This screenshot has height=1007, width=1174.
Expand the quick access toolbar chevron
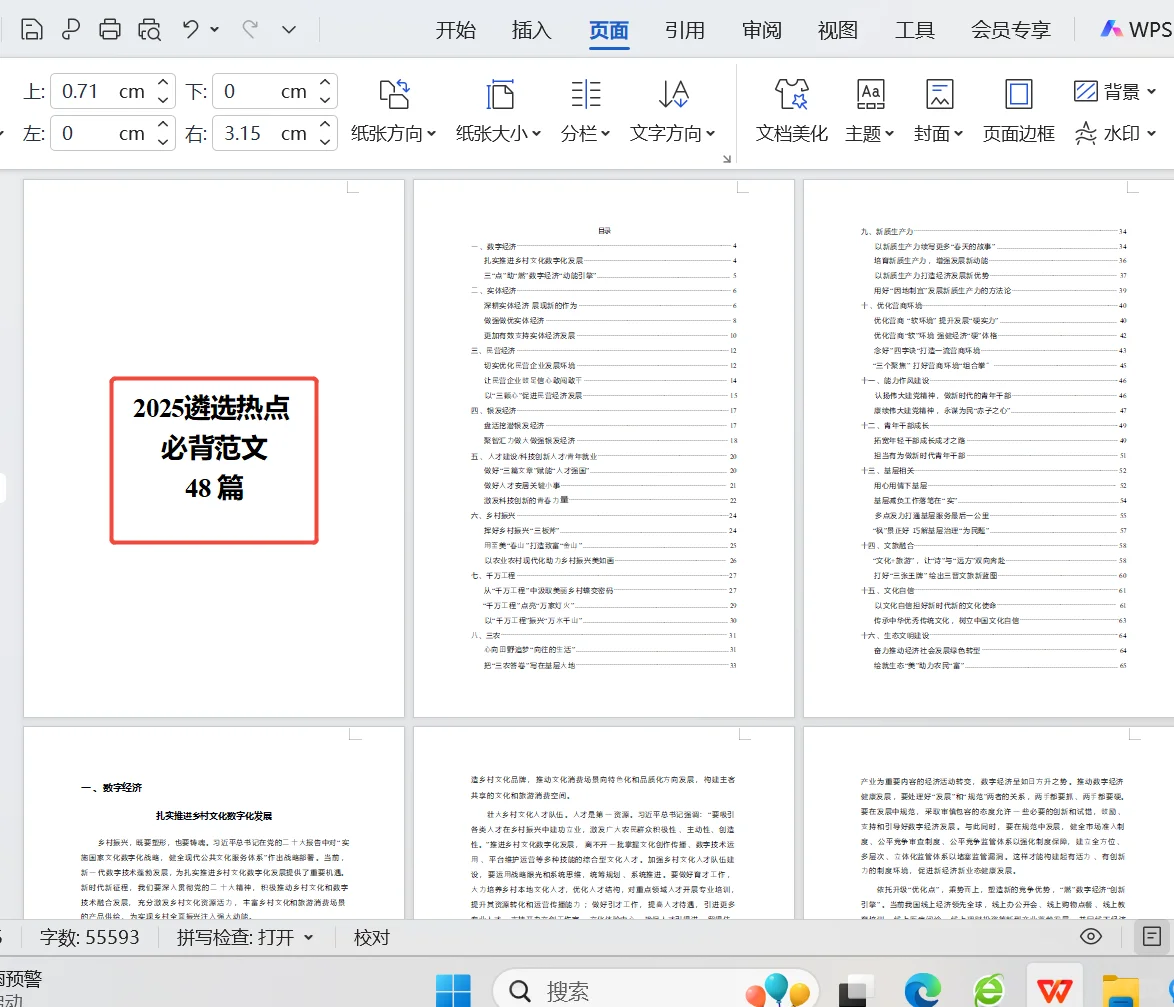click(x=289, y=30)
